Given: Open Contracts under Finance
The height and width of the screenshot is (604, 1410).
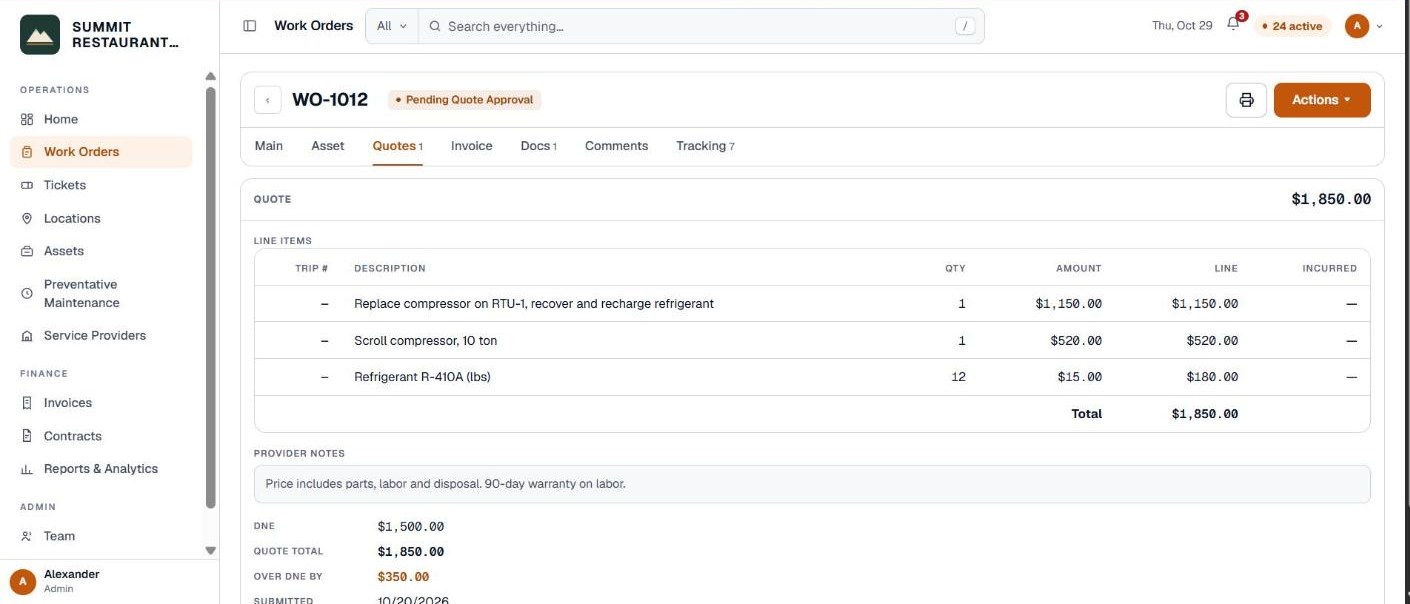Looking at the screenshot, I should (x=101, y=436).
